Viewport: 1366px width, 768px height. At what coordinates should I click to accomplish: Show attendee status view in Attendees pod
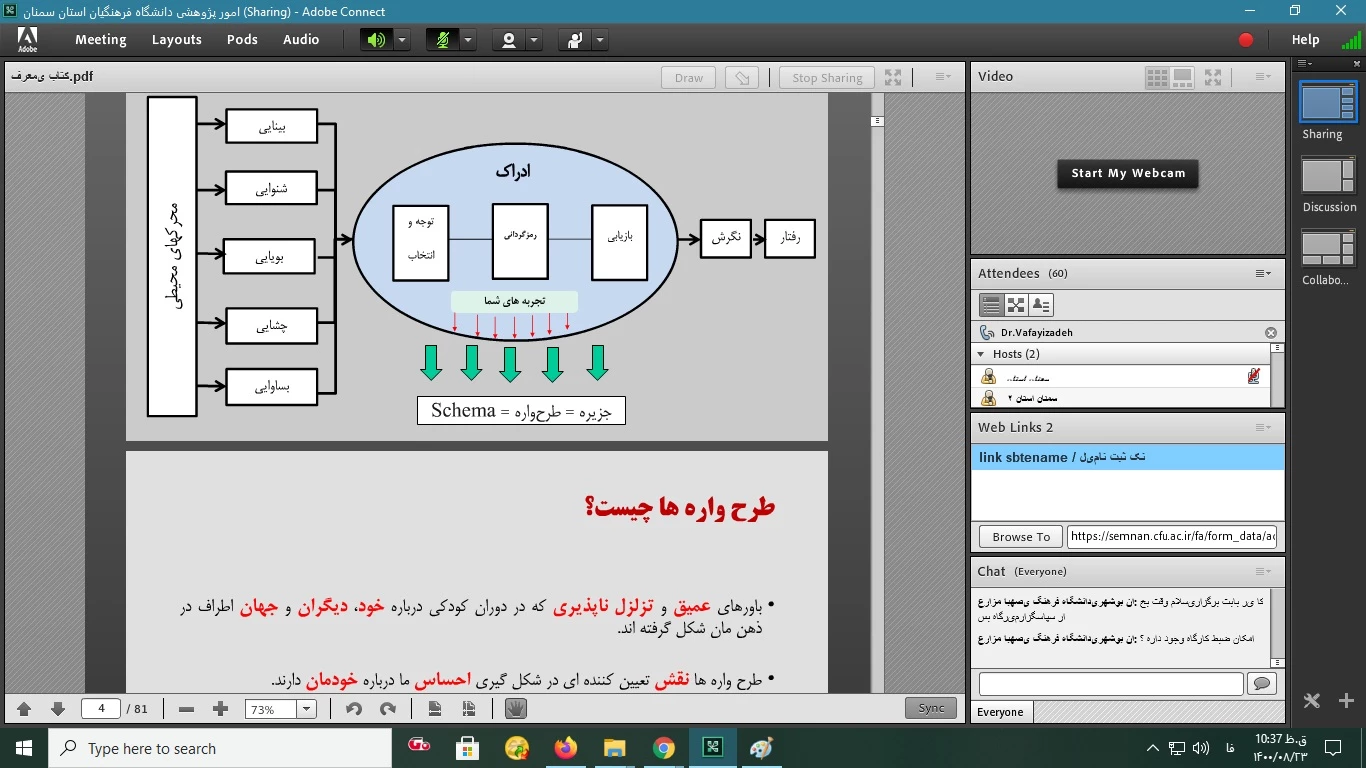pyautogui.click(x=1041, y=305)
